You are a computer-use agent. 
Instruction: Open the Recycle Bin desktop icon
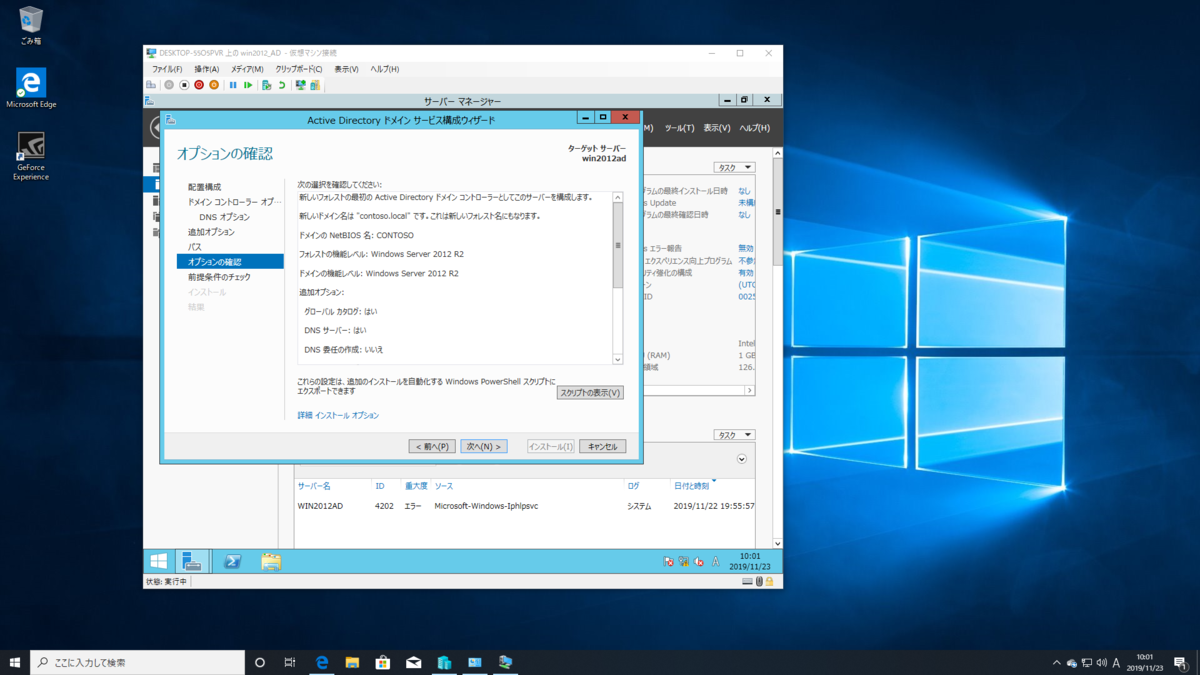pyautogui.click(x=31, y=25)
